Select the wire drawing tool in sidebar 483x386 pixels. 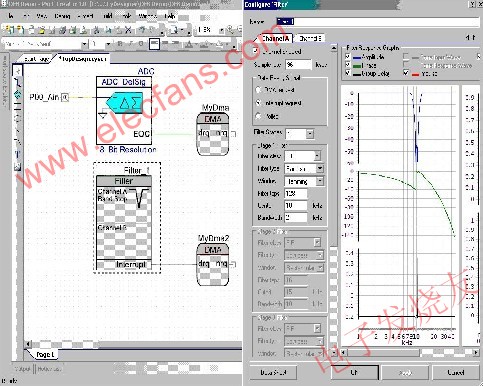(x=18, y=82)
